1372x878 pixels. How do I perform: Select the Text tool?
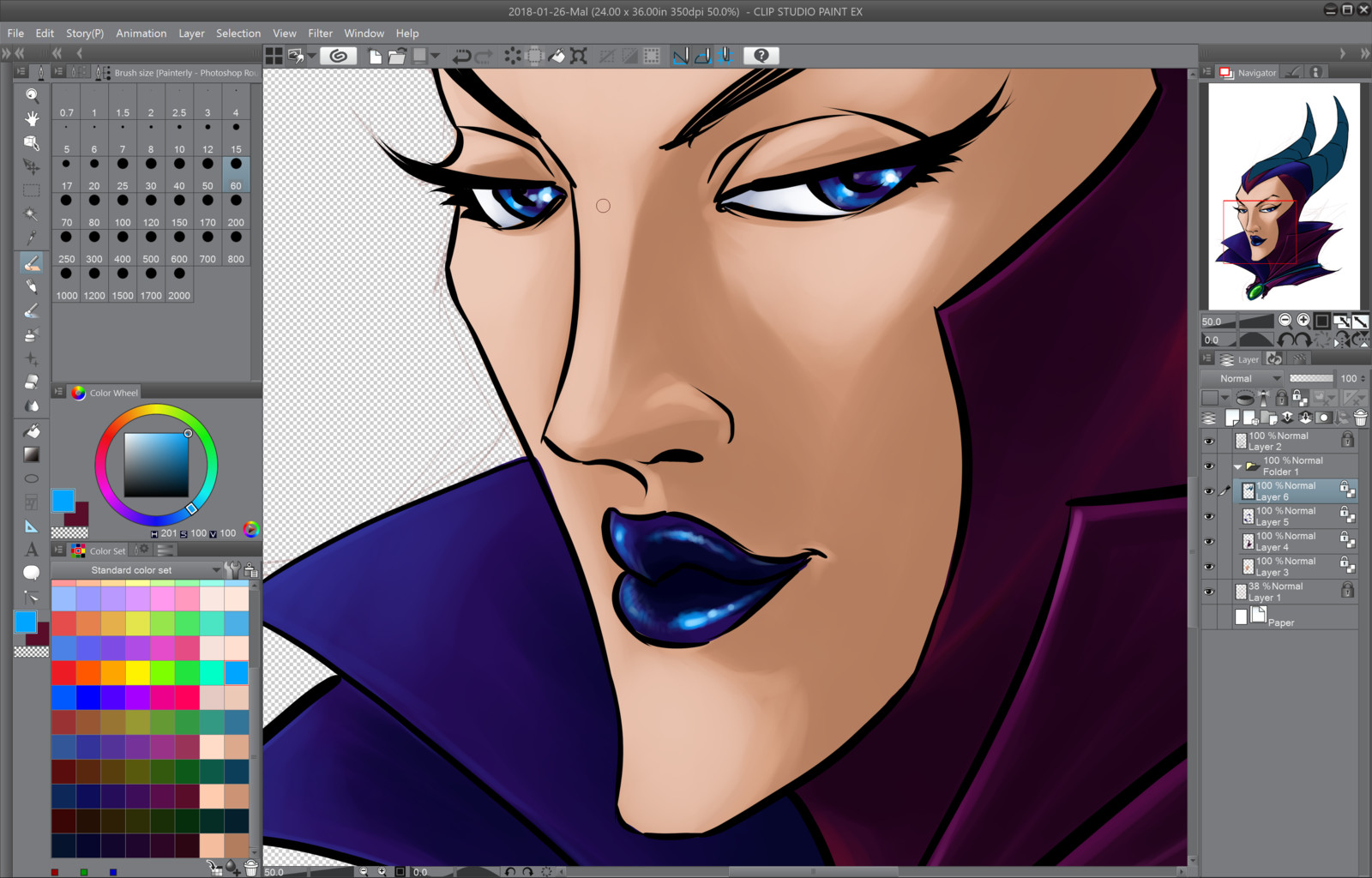[32, 550]
